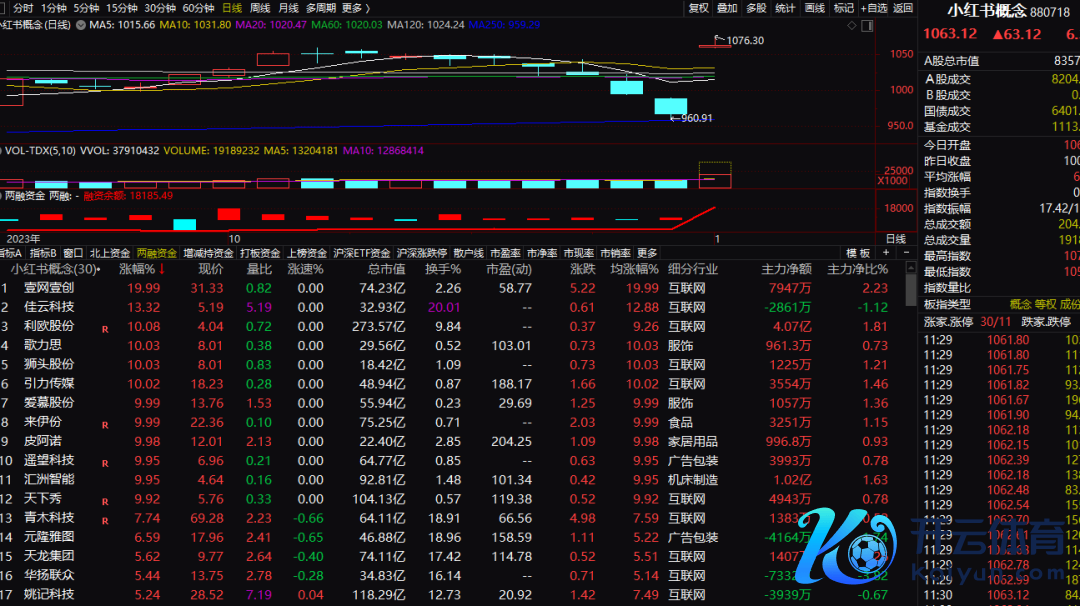Click the red sort arrow on 涨幅%

click(162, 269)
